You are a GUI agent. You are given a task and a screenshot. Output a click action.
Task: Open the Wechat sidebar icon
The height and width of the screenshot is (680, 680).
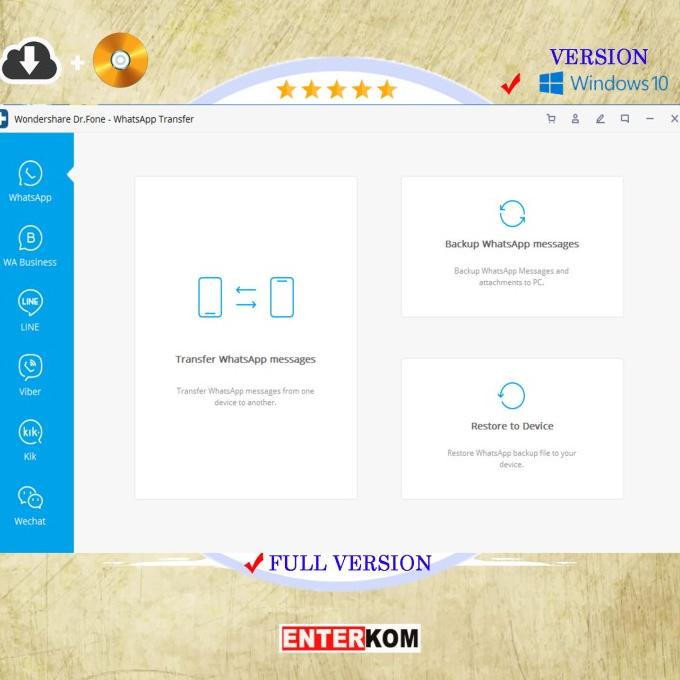coord(30,497)
